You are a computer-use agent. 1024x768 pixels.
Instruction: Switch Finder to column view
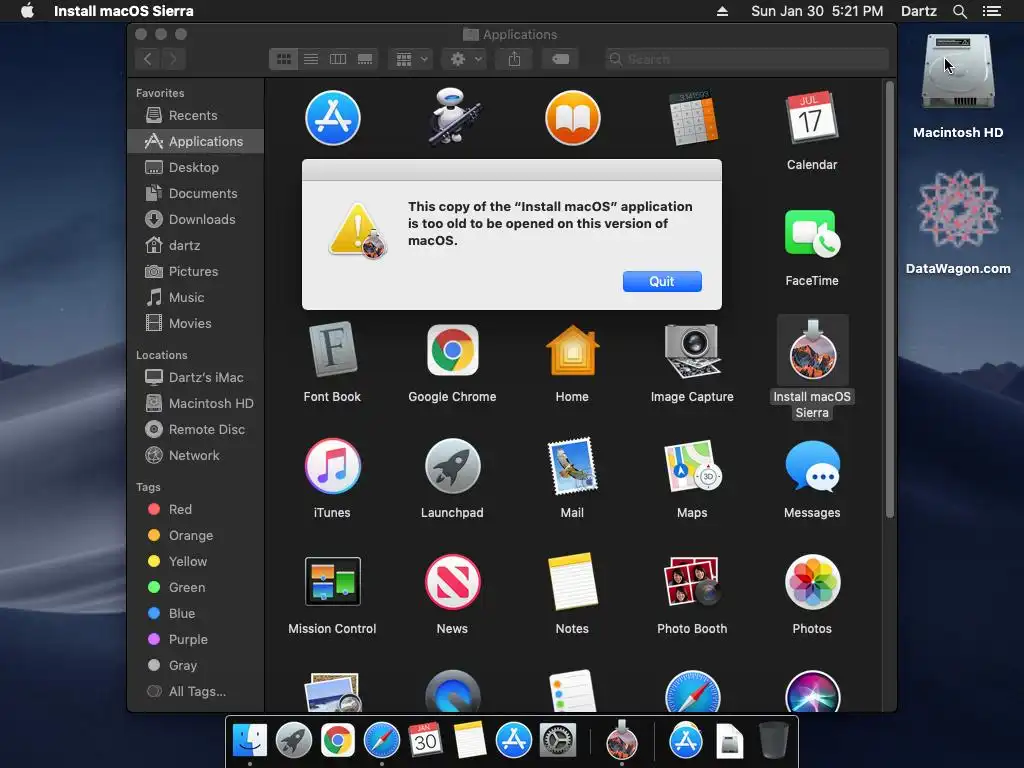[x=338, y=59]
